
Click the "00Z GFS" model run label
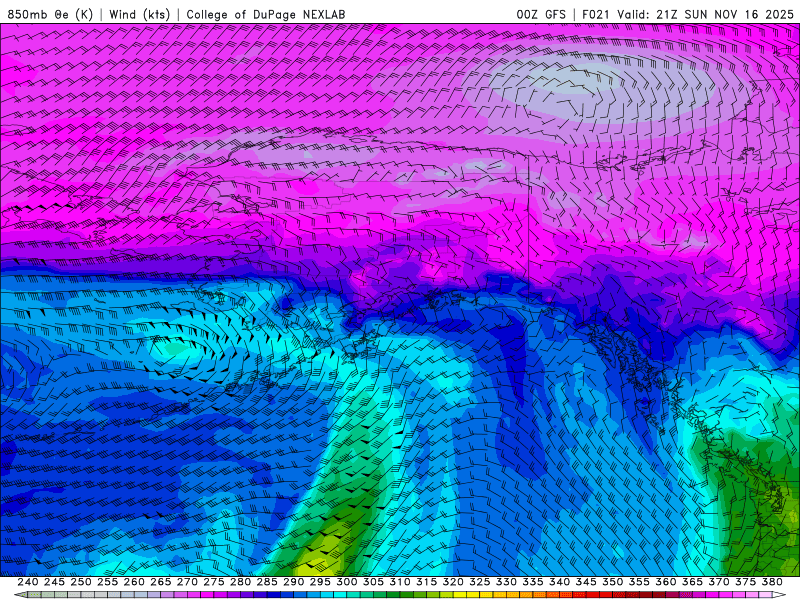click(x=541, y=14)
